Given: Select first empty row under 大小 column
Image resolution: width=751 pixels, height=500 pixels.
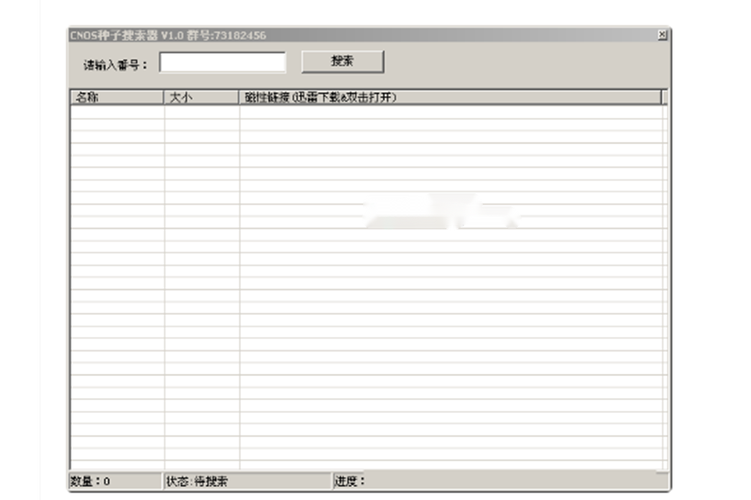Looking at the screenshot, I should tap(201, 112).
